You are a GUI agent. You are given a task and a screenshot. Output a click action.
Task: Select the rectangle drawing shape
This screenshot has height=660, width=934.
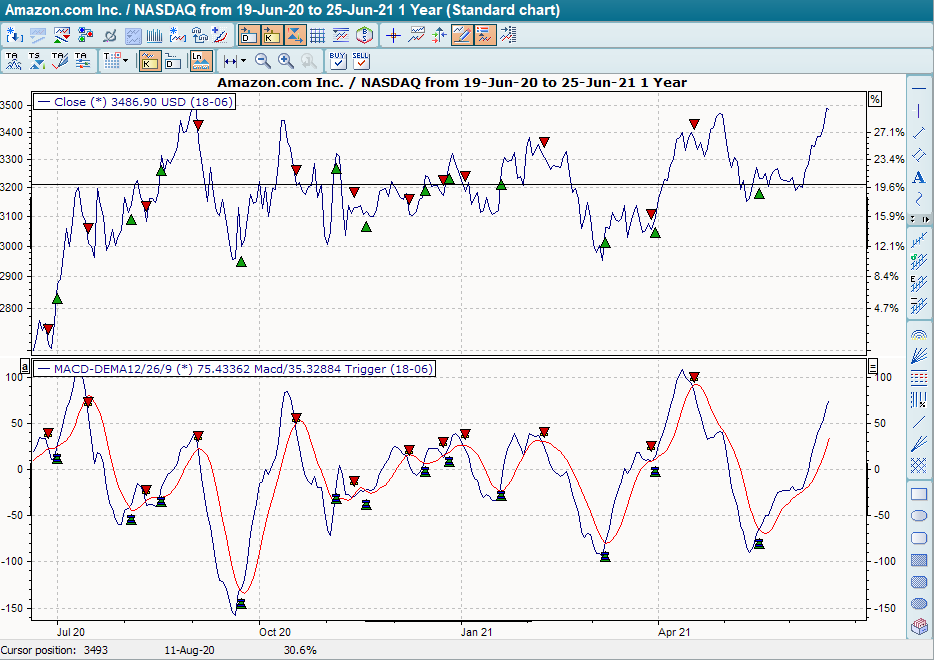(x=918, y=494)
